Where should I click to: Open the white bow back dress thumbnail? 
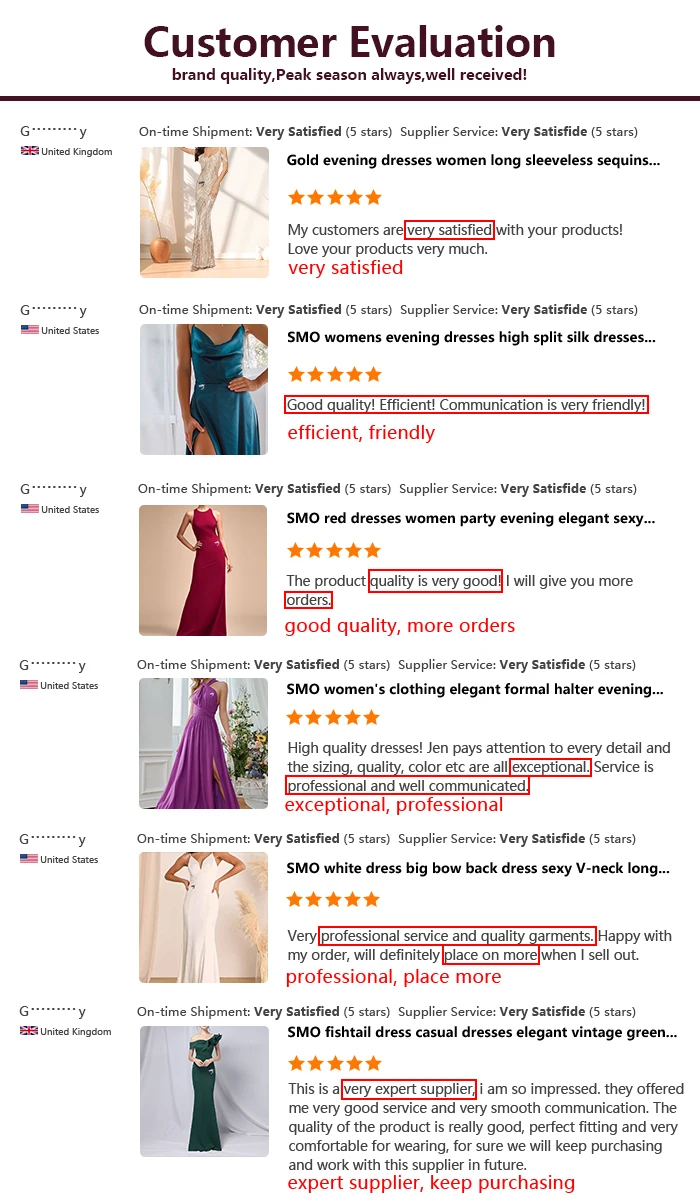click(x=204, y=917)
